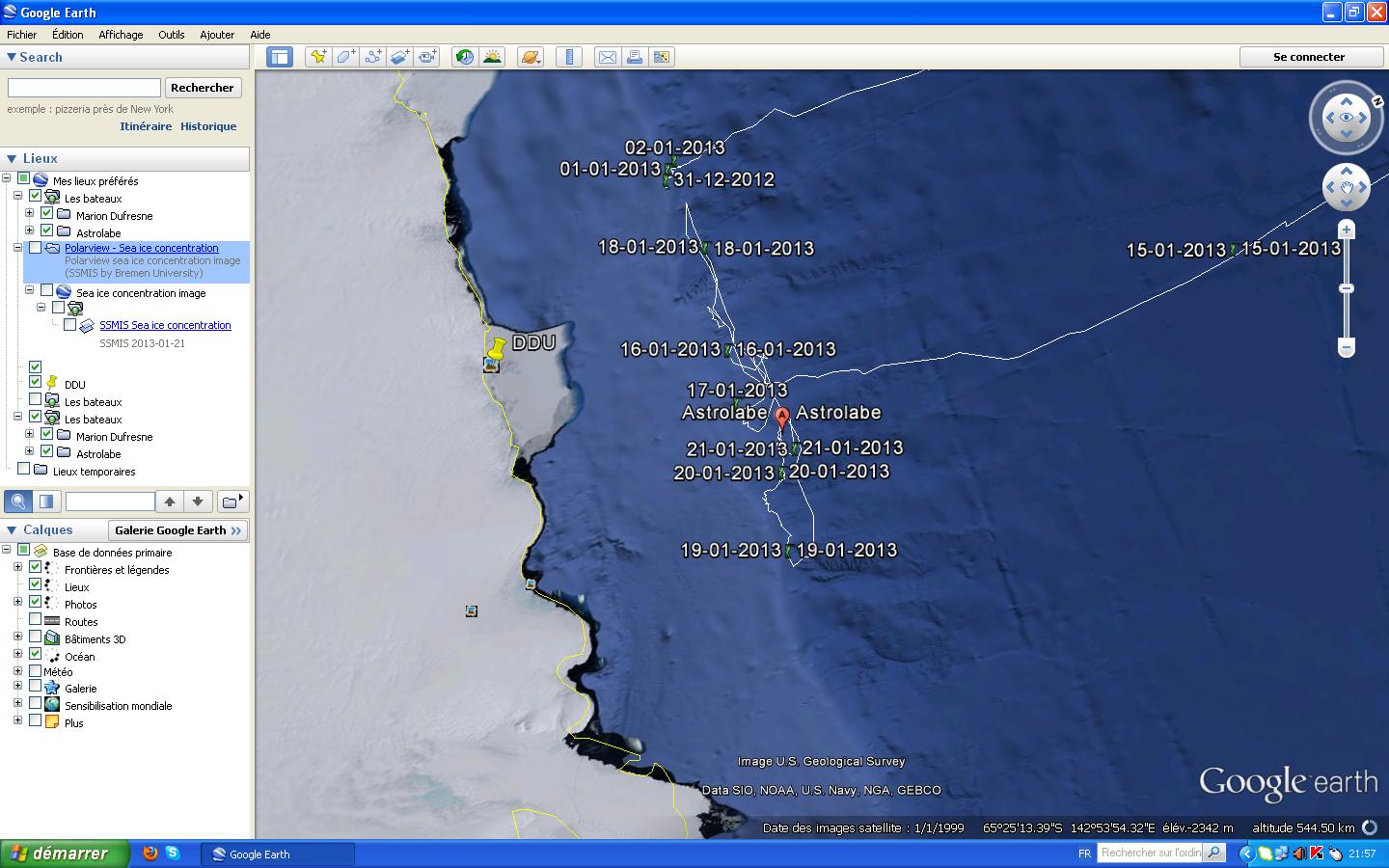1389x868 pixels.
Task: Move selected place up with arrow
Action: [x=170, y=501]
